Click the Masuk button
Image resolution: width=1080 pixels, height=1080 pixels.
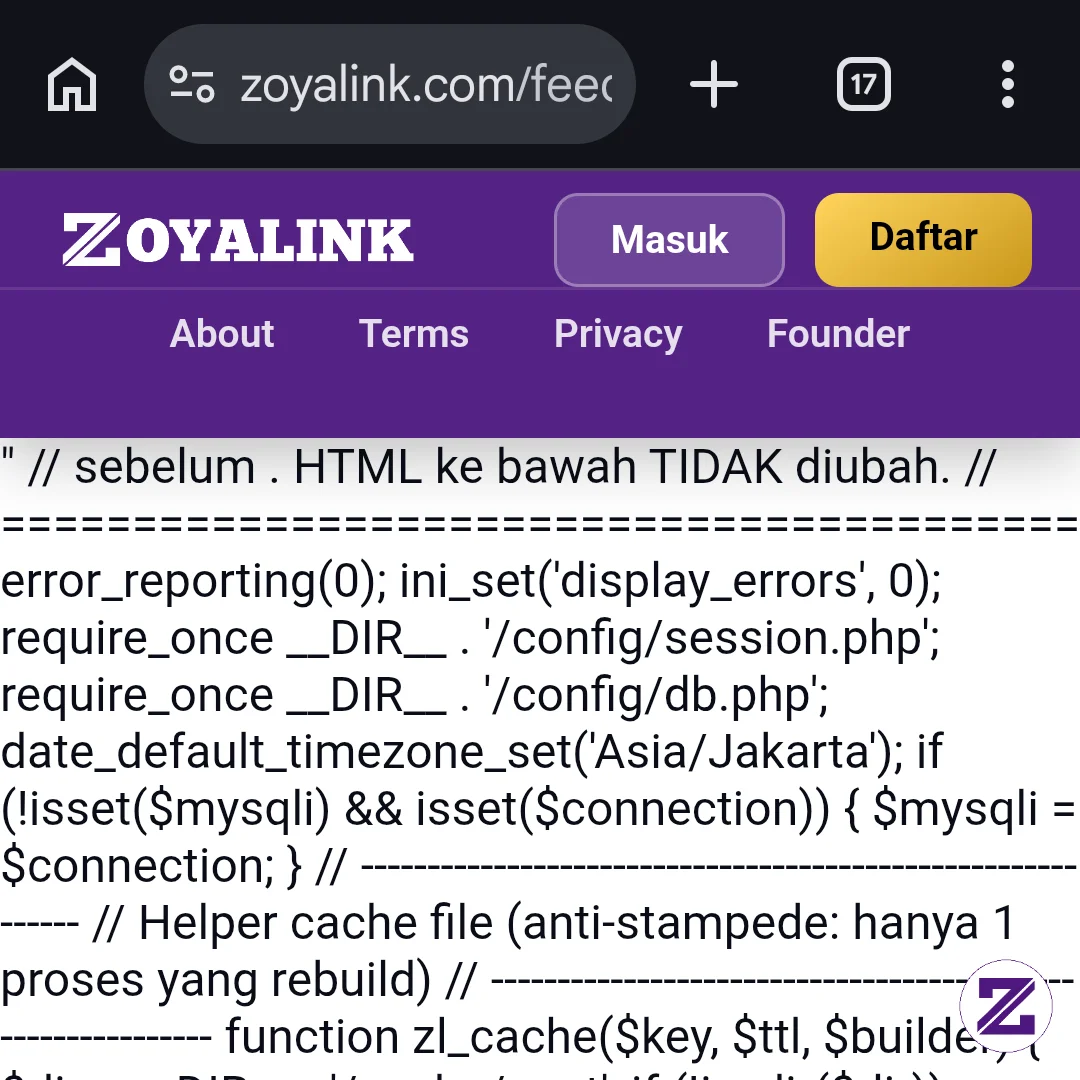[x=669, y=240]
